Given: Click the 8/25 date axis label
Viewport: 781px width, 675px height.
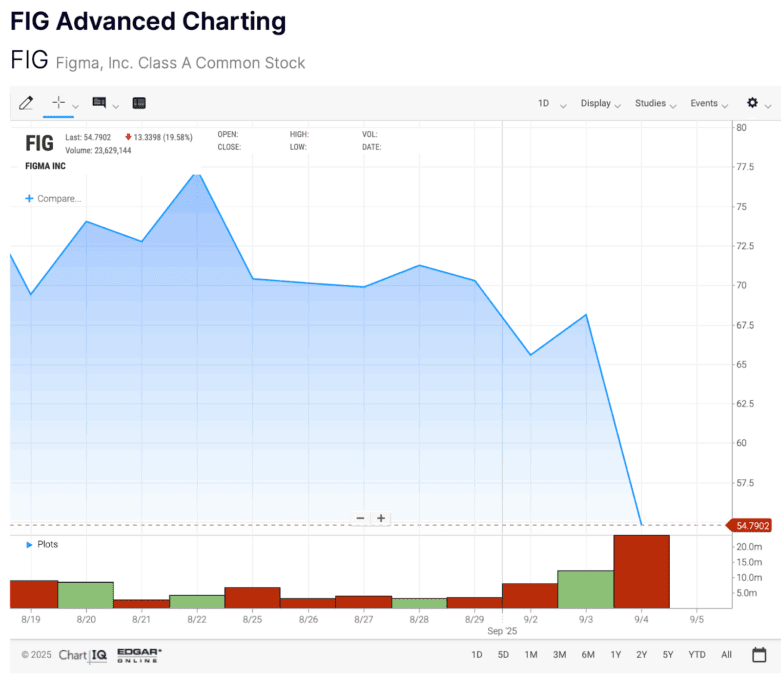Looking at the screenshot, I should [253, 619].
